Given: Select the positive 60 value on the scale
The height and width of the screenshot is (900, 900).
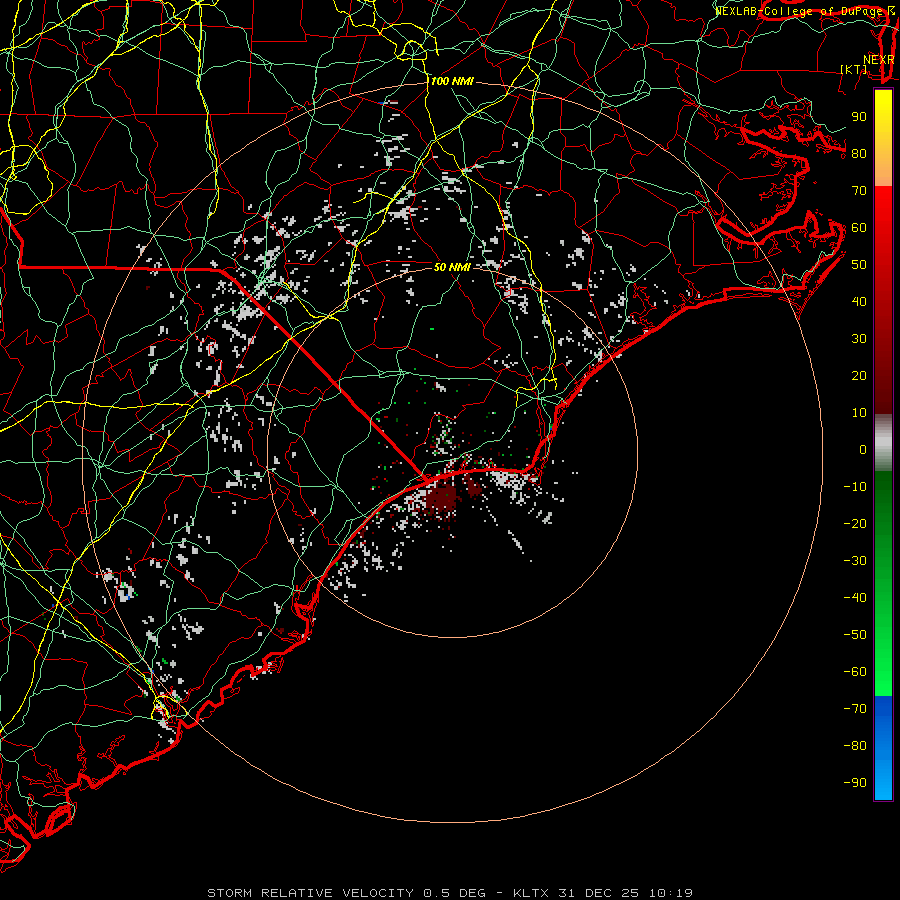Looking at the screenshot, I should pos(859,227).
